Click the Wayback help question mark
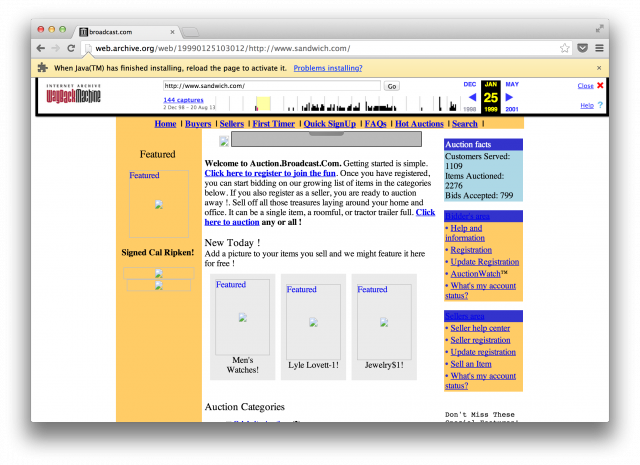This screenshot has height=465, width=640. 600,105
